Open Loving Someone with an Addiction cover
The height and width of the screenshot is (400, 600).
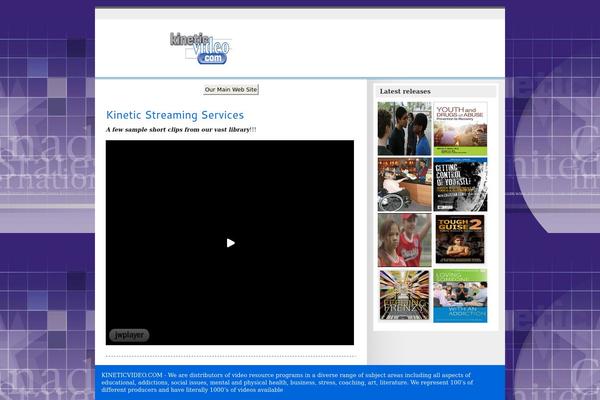point(460,296)
